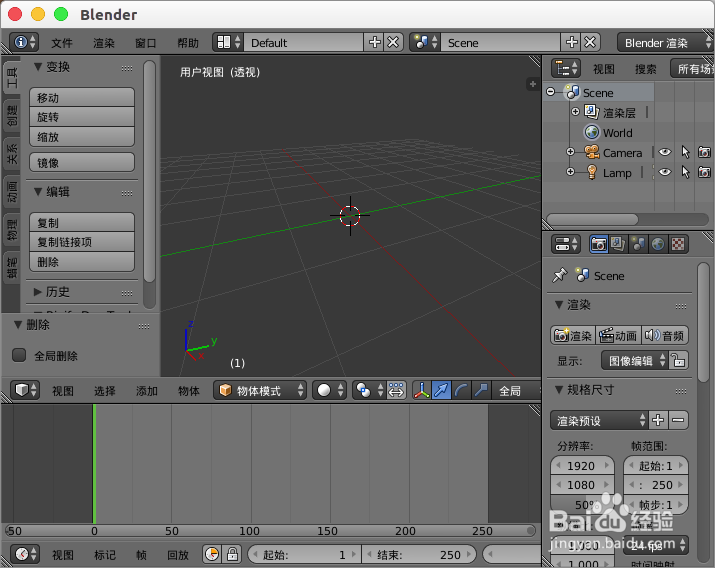Switch to Render properties tab icon
The height and width of the screenshot is (568, 715).
(598, 244)
